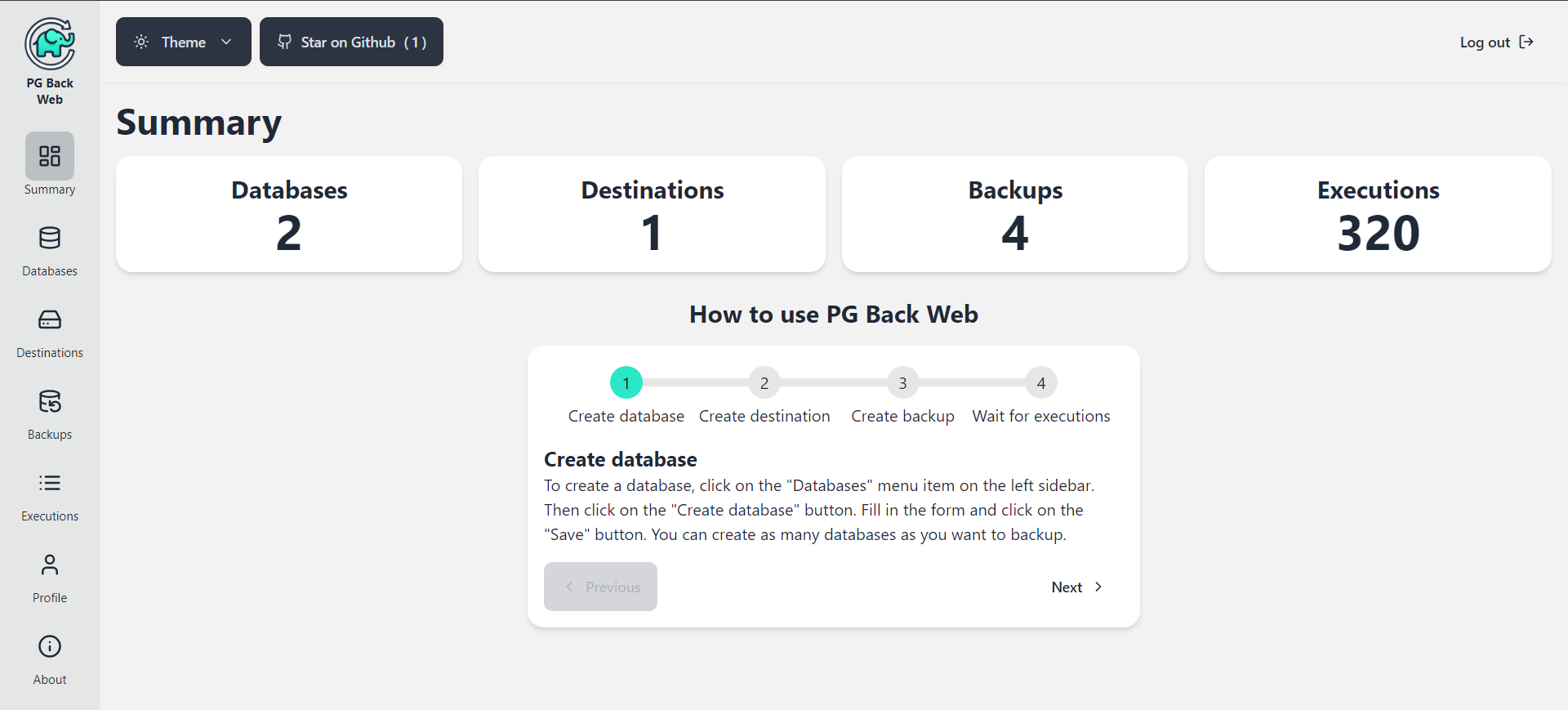Click the Next right chevron arrow

click(x=1098, y=587)
